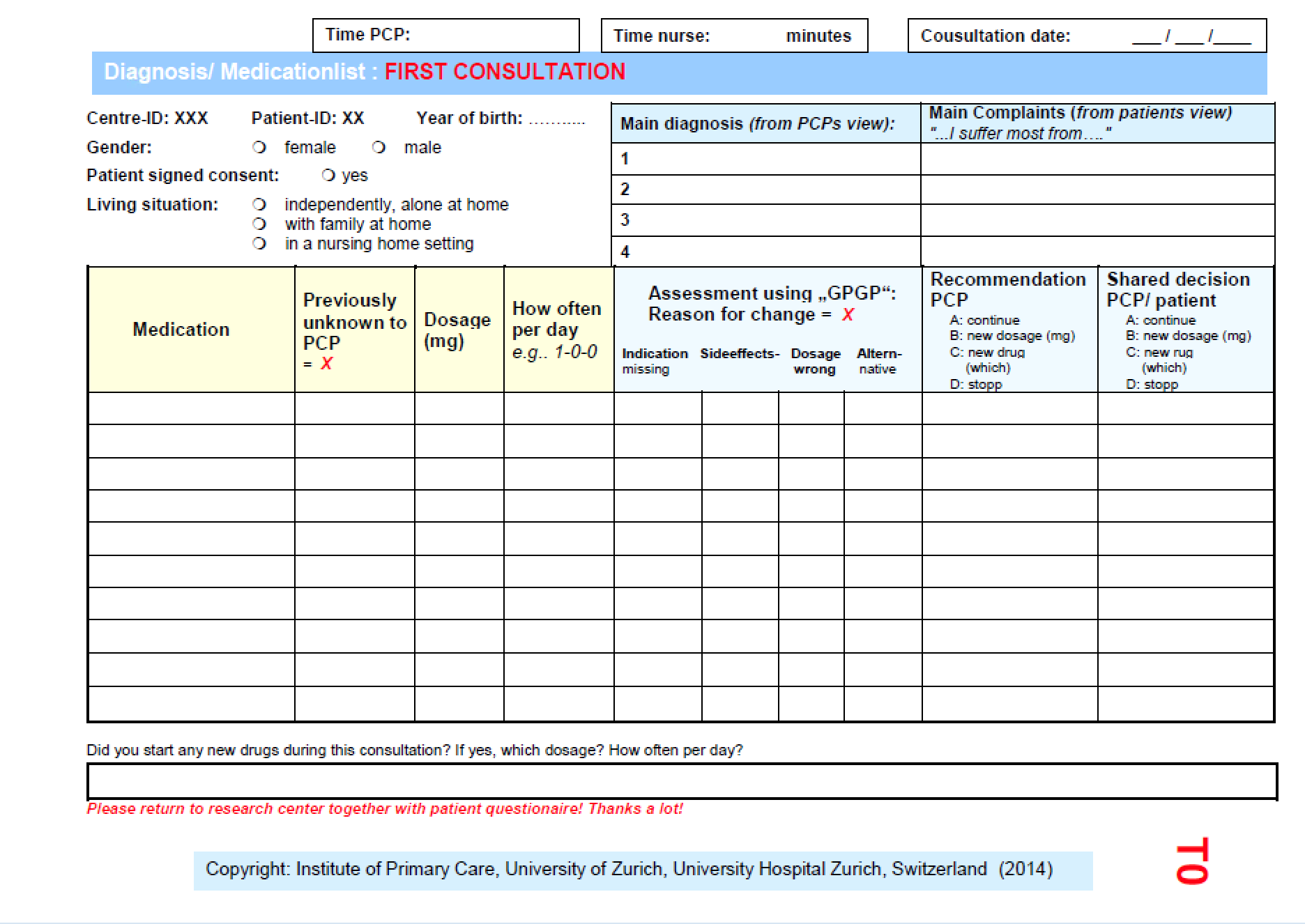Mark patient signed consent yes option
The image size is (1305, 924).
click(329, 176)
